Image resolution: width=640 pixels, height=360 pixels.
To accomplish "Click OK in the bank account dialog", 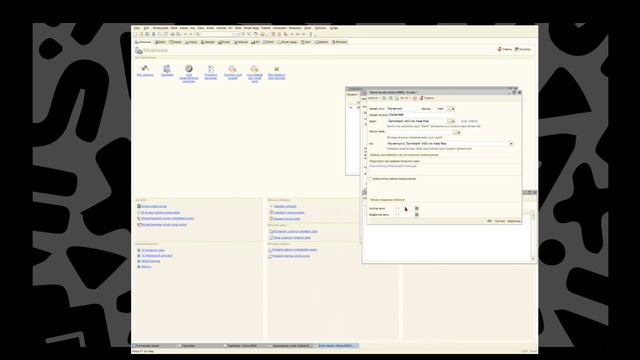I will click(x=489, y=221).
